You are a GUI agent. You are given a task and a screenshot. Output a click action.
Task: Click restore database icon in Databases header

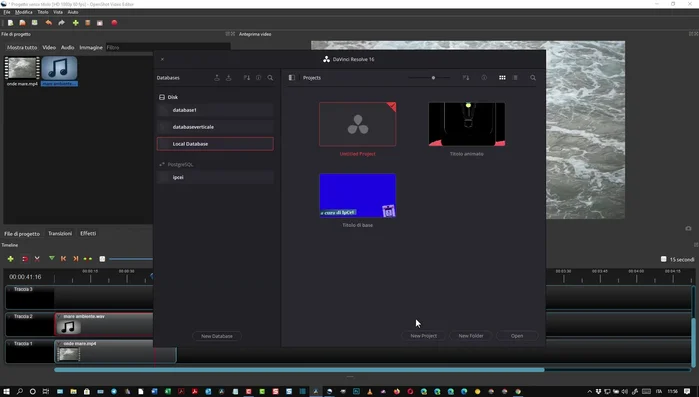click(229, 78)
